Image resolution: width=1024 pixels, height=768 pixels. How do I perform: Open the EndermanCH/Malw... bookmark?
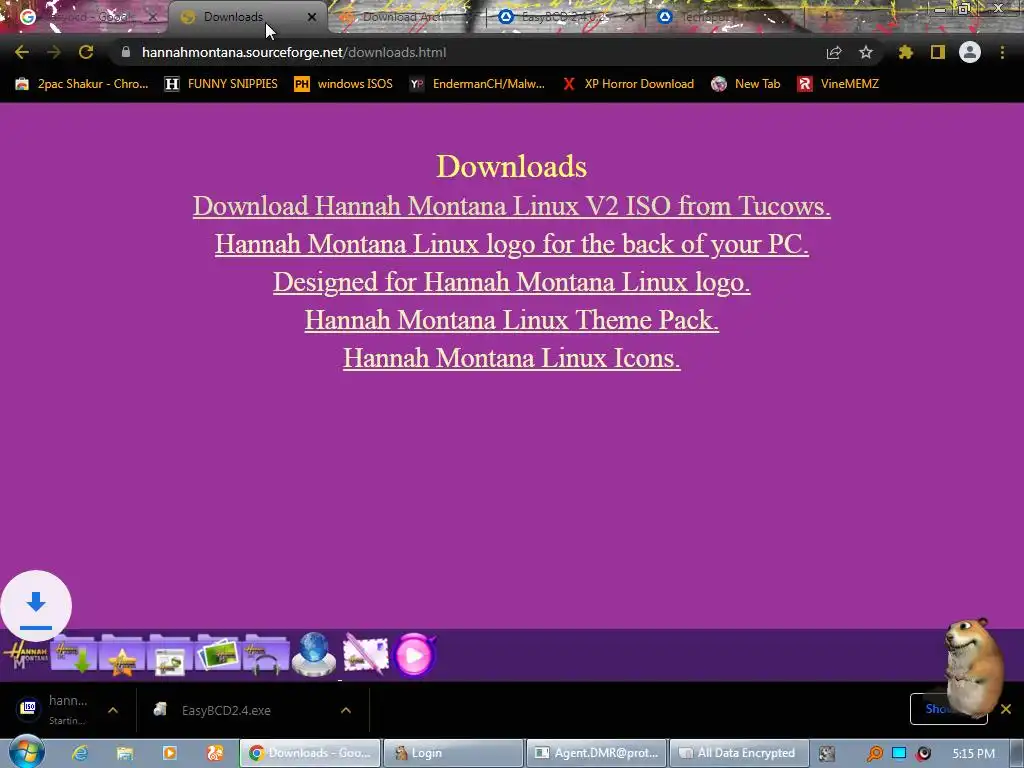(x=477, y=84)
